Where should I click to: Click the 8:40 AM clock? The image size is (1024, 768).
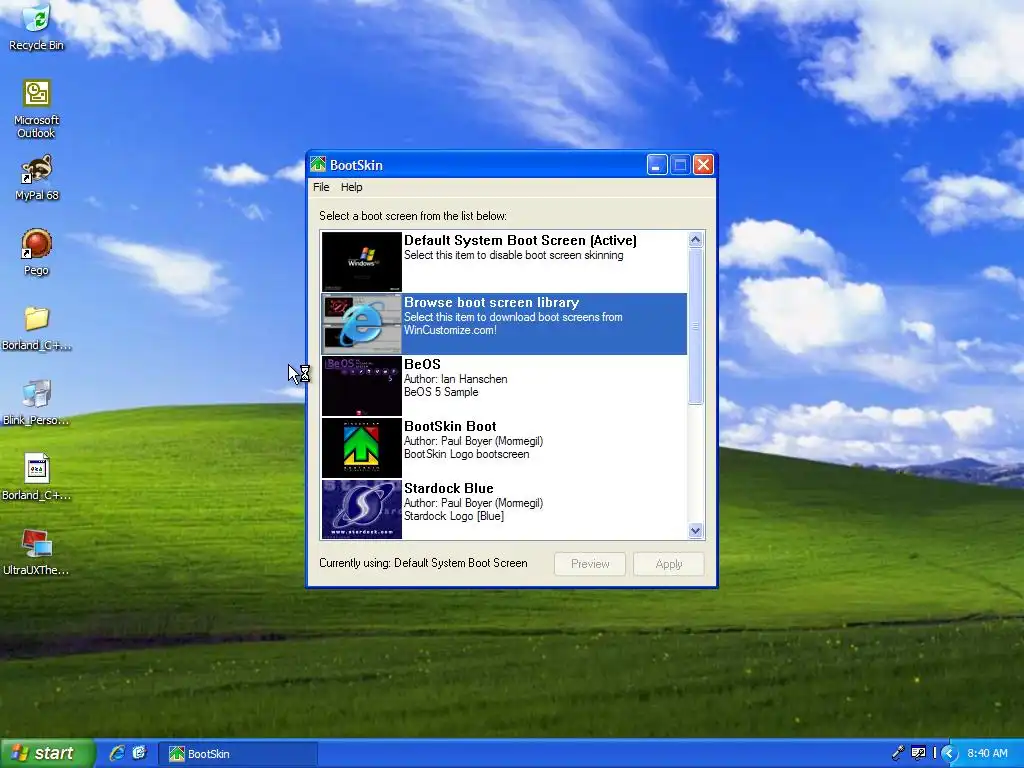click(x=987, y=753)
